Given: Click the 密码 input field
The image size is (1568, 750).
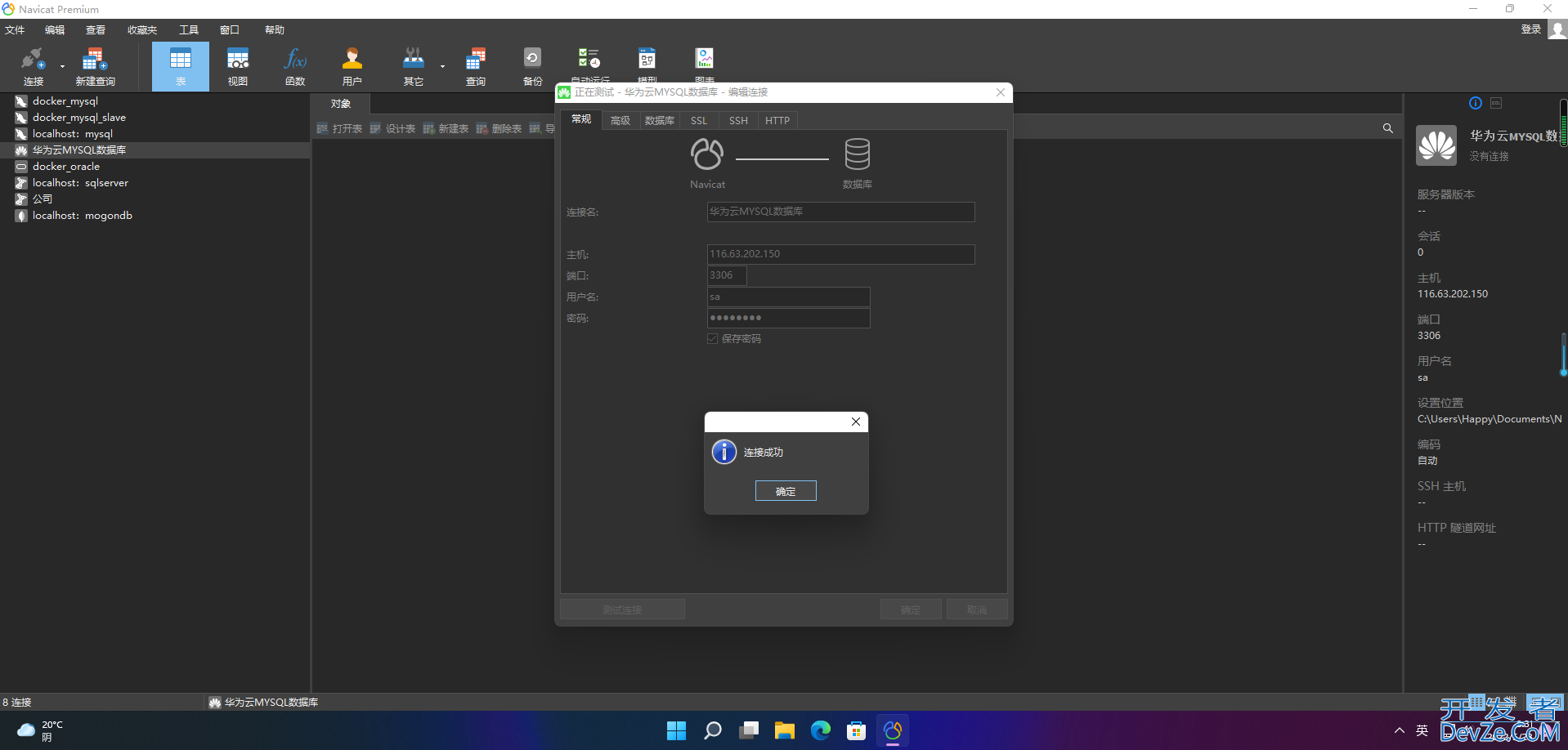Looking at the screenshot, I should tap(788, 318).
